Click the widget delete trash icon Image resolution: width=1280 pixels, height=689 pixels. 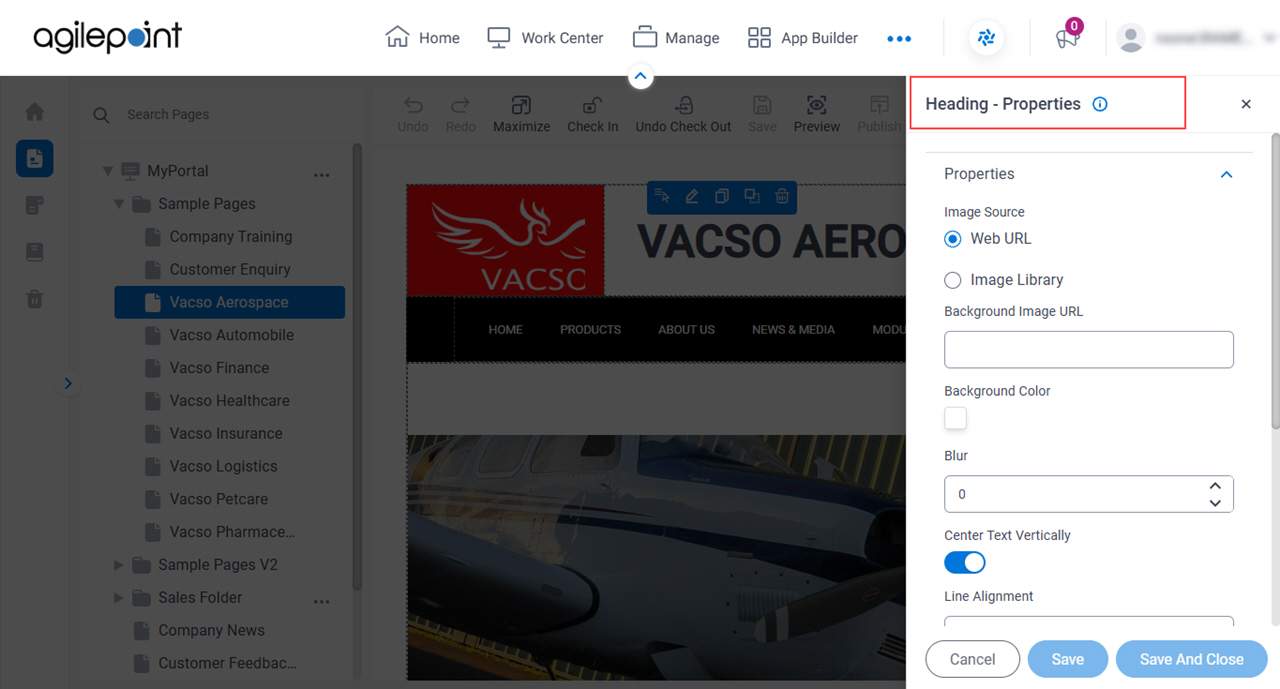coord(782,197)
